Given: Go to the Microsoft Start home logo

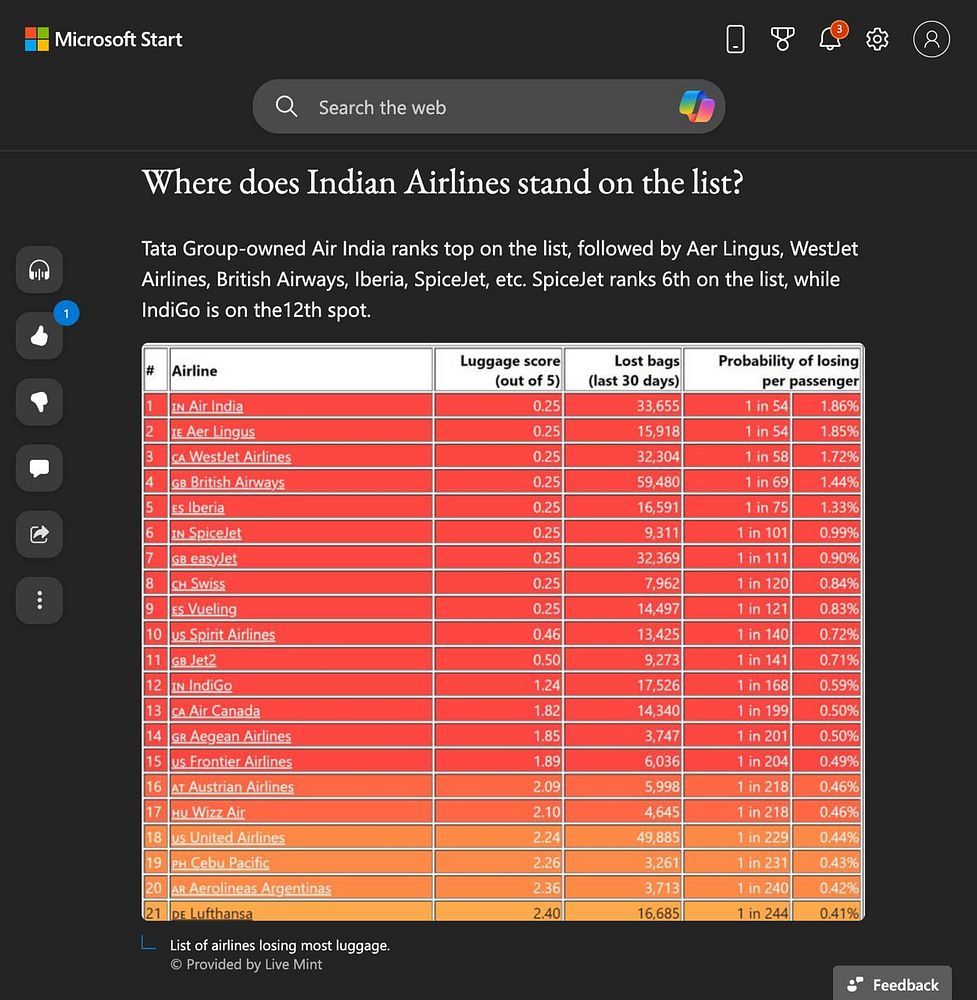Looking at the screenshot, I should point(103,39).
